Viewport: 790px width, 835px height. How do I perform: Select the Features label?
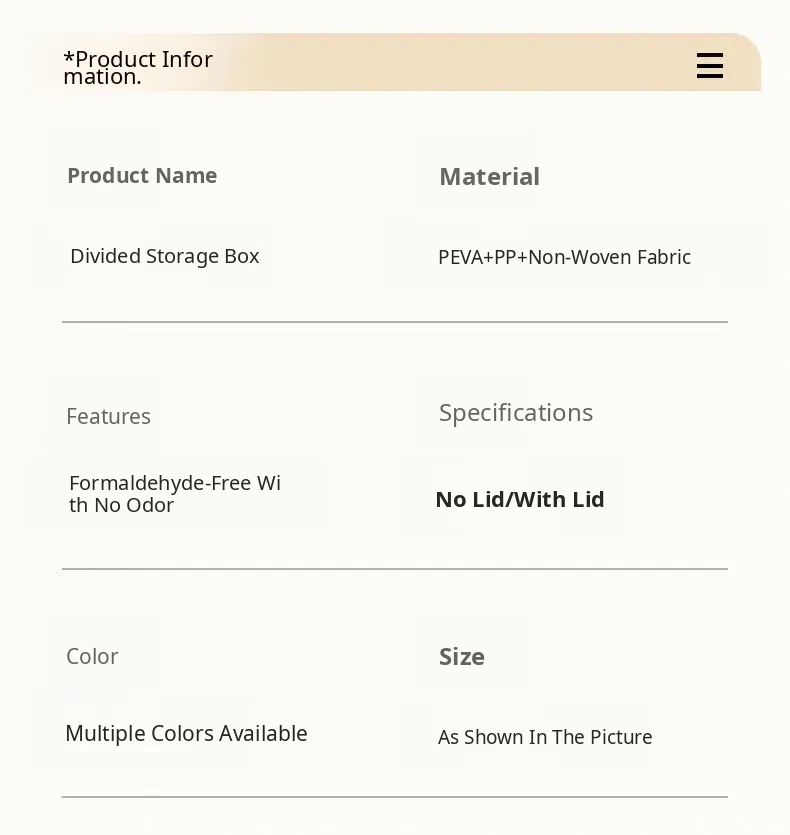[109, 416]
